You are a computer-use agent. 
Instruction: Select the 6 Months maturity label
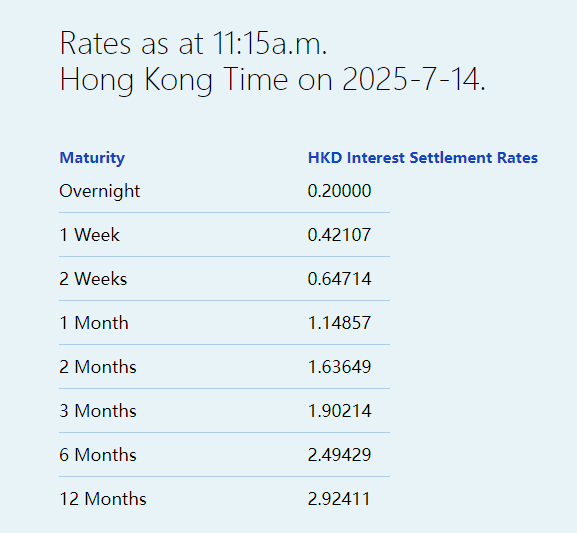(98, 455)
